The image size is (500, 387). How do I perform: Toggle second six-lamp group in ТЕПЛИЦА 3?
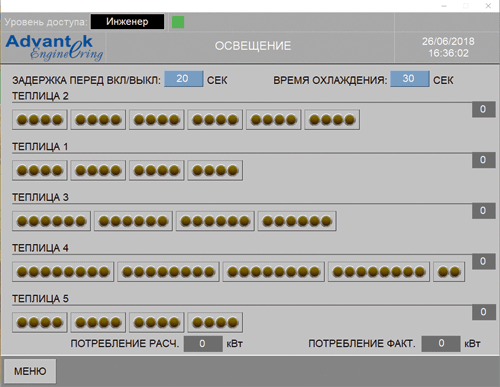(133, 221)
